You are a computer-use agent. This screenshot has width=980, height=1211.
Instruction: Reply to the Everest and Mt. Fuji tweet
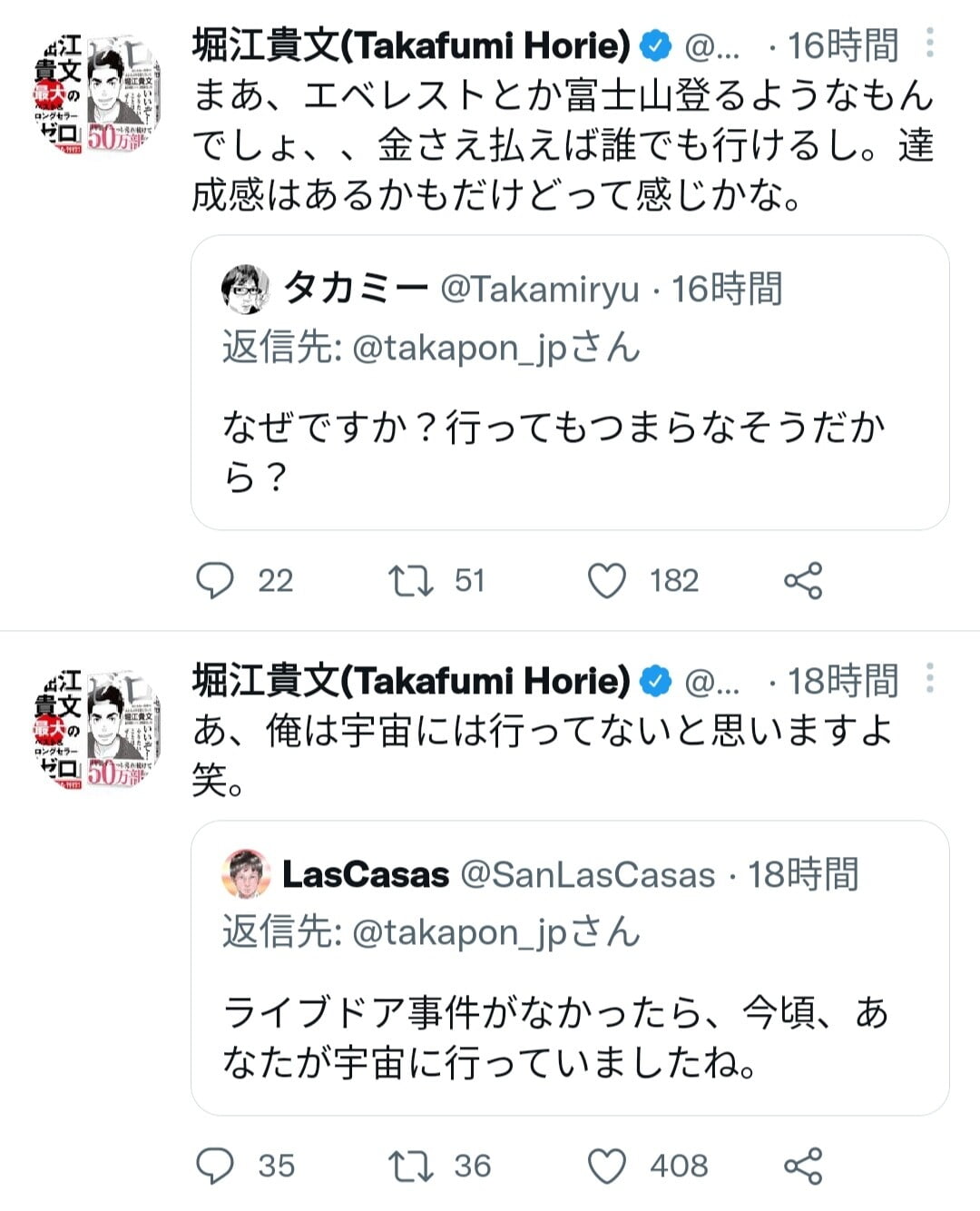coord(215,581)
